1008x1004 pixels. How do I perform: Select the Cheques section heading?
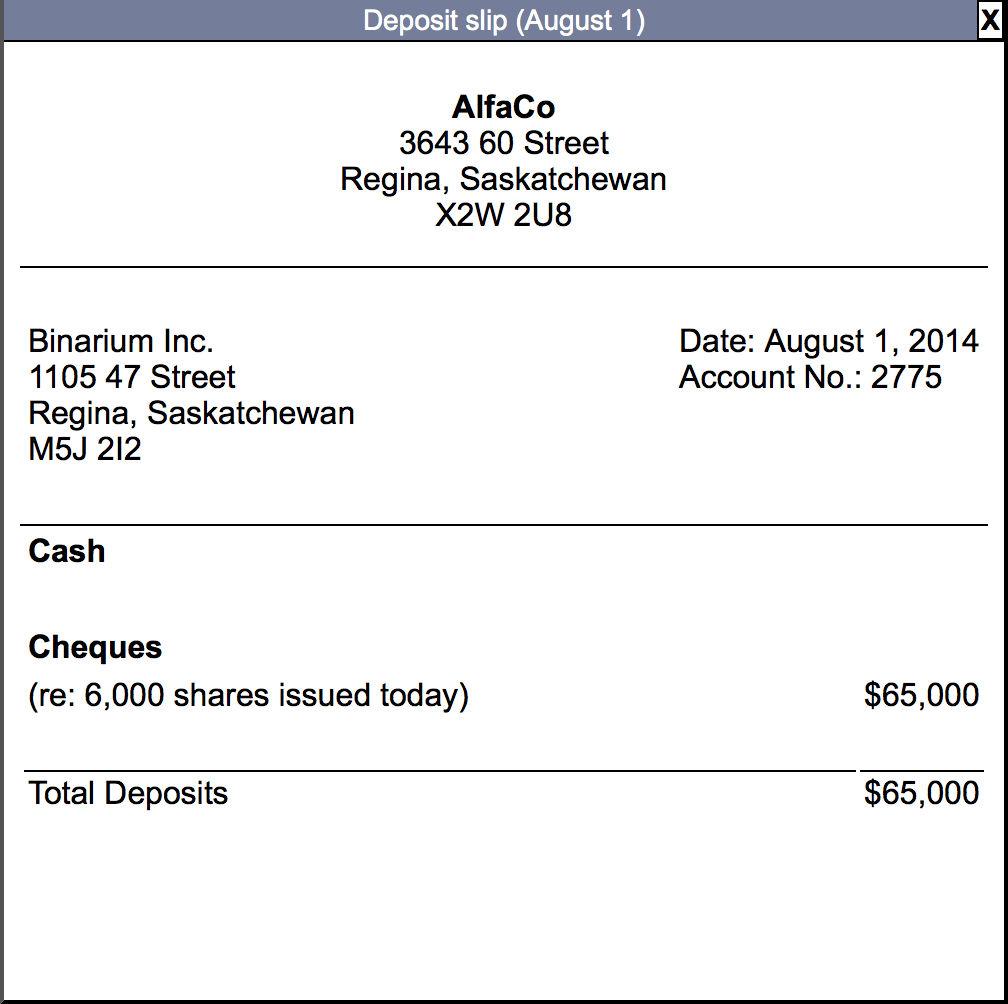point(95,647)
